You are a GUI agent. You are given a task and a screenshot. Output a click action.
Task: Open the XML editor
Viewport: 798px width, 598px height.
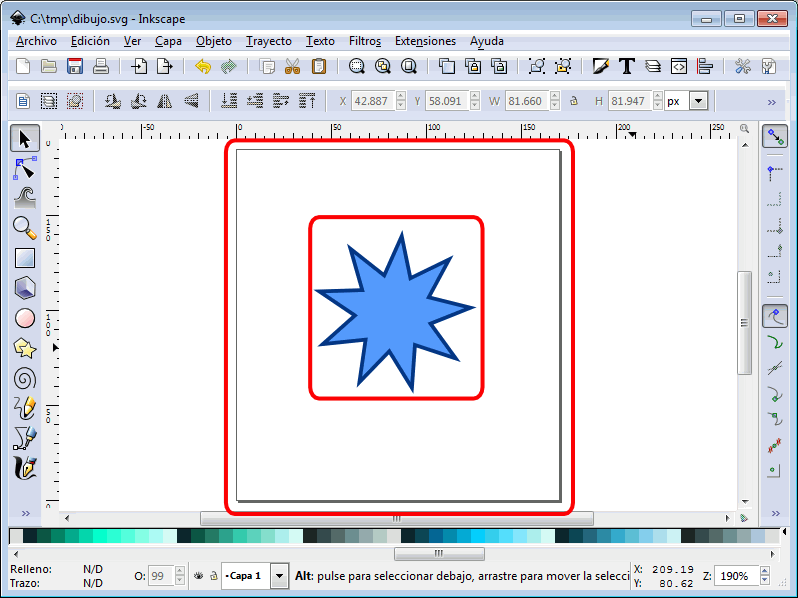point(678,66)
